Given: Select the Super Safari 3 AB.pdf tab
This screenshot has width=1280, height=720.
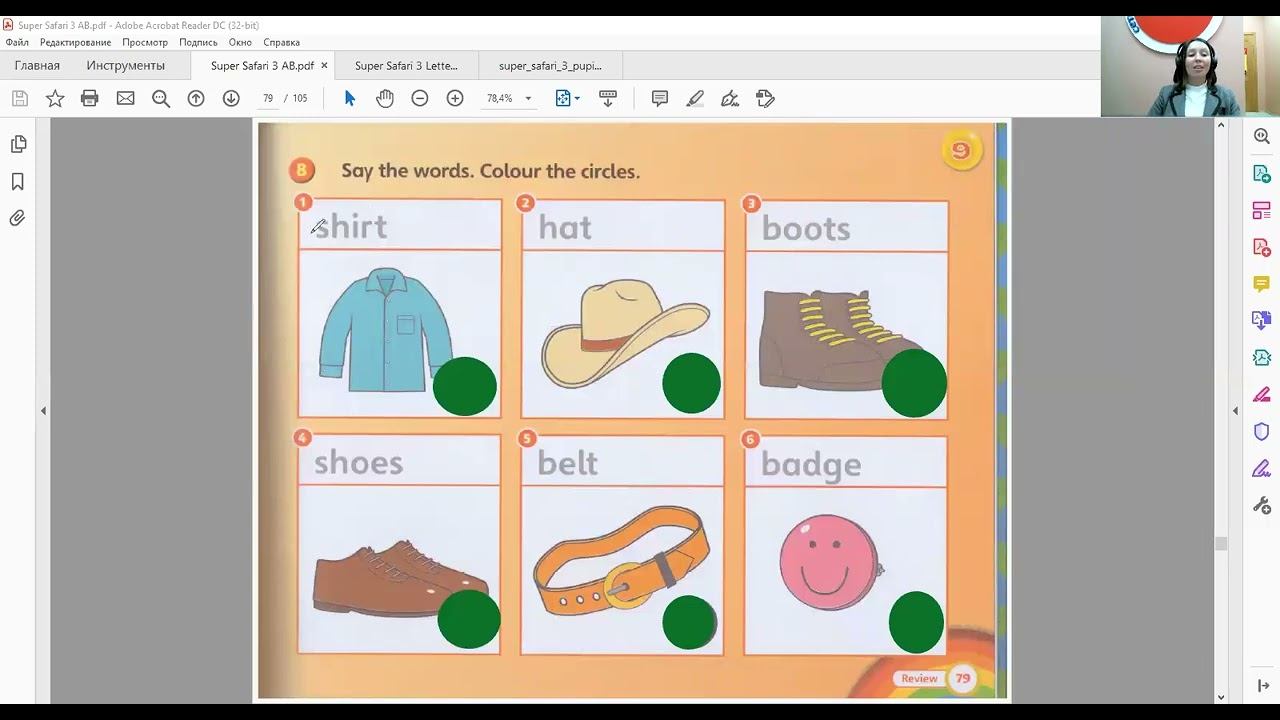Looking at the screenshot, I should (x=262, y=66).
